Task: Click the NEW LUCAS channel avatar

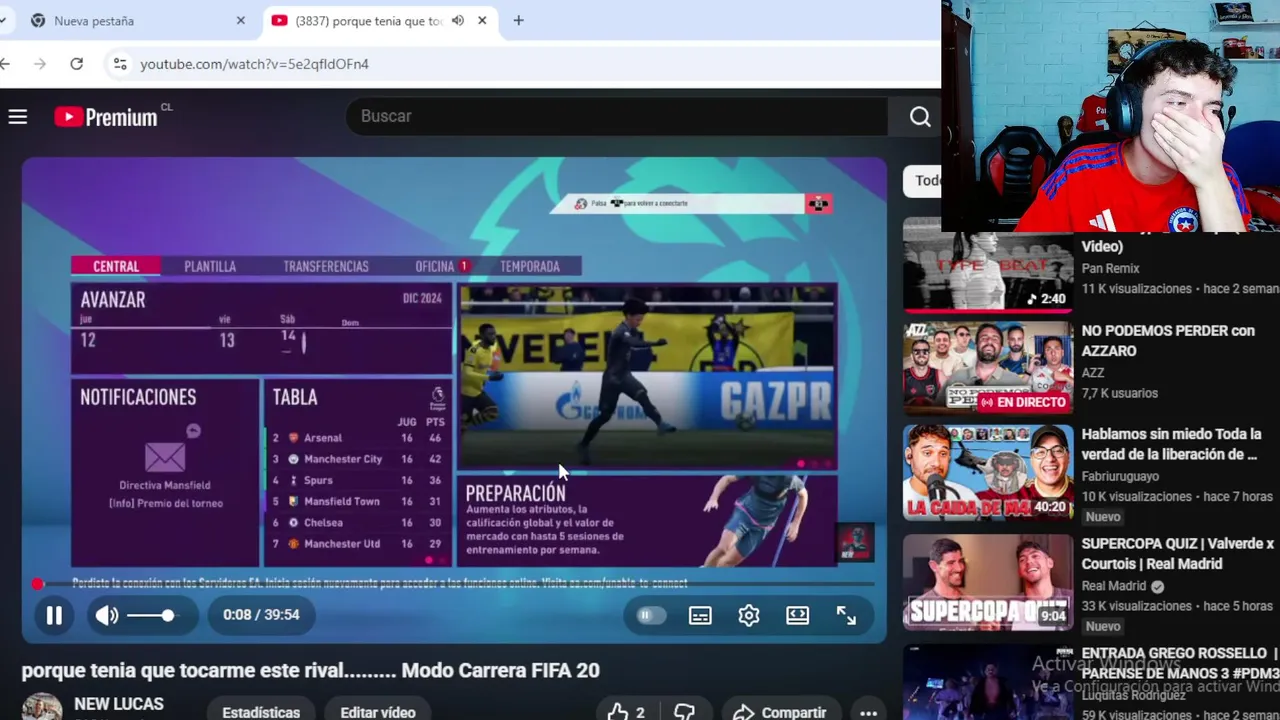Action: (42, 708)
